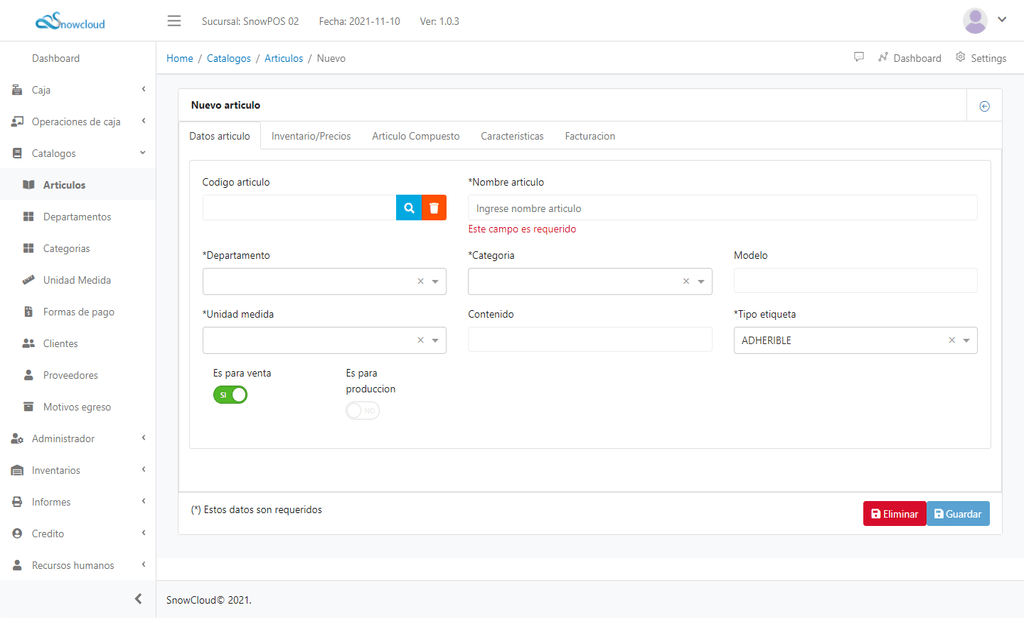Viewport: 1024px width, 618px height.
Task: Click the Nombre articulo input field
Action: 722,208
